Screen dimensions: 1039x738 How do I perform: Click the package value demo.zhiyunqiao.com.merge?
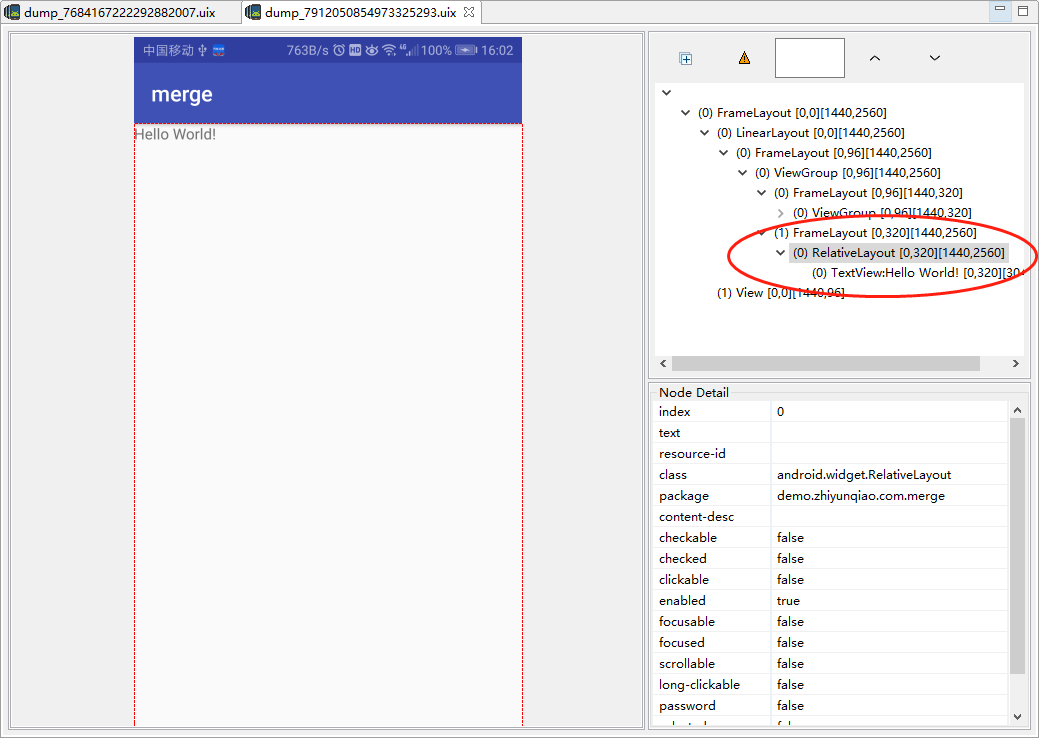(860, 496)
